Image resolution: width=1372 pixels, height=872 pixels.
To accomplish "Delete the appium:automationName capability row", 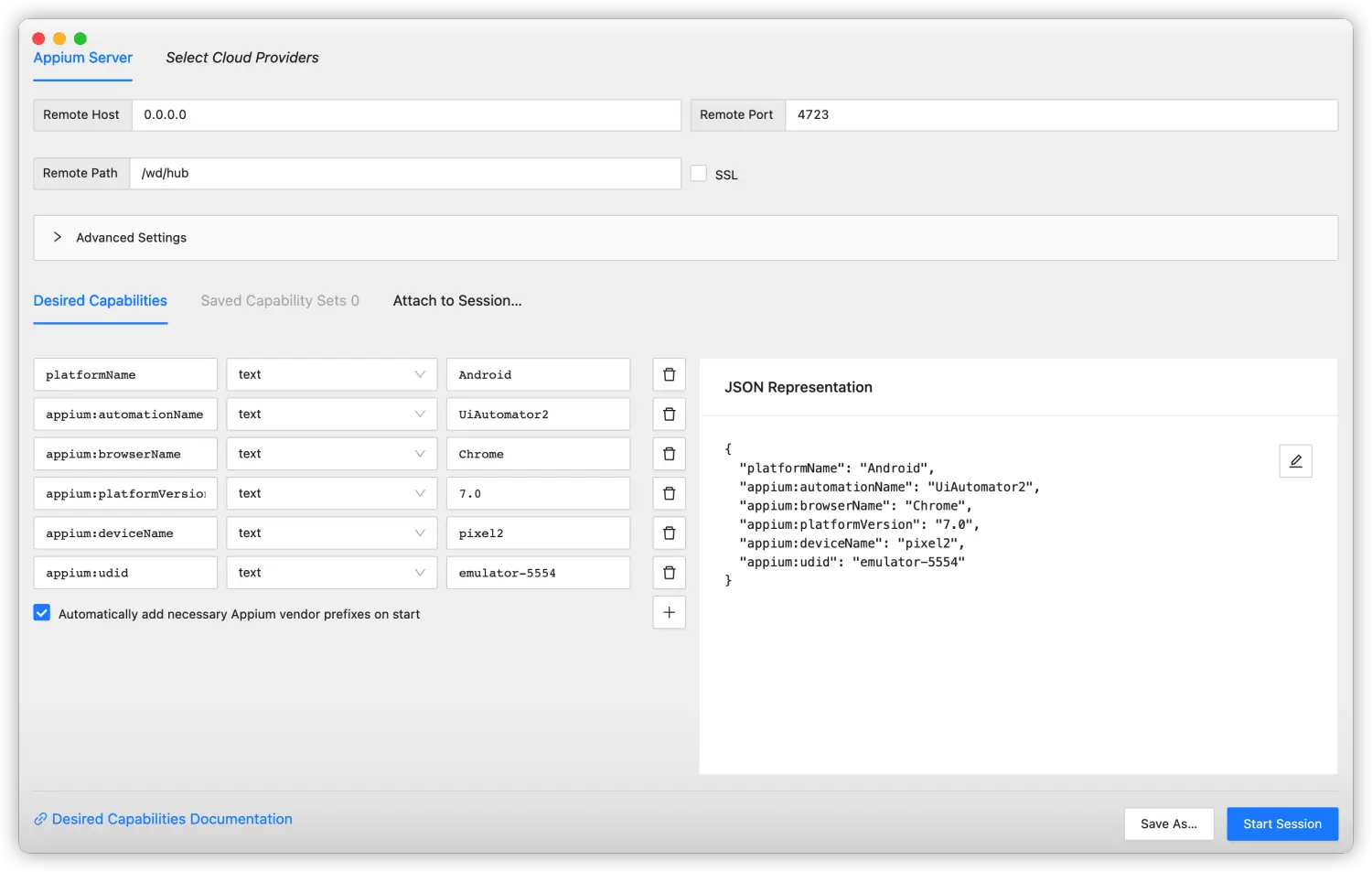I will [669, 414].
